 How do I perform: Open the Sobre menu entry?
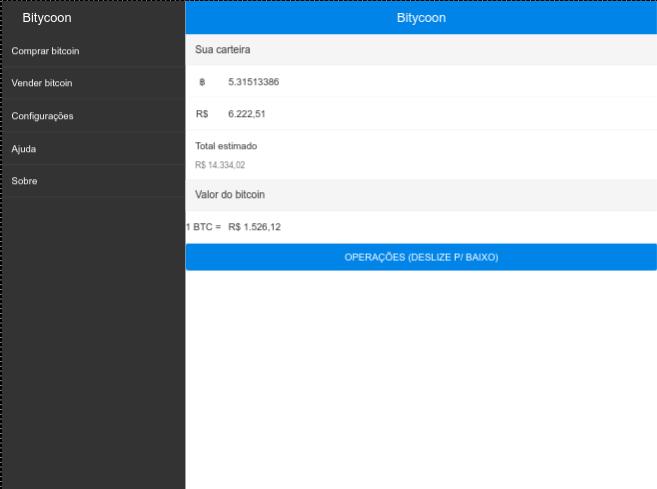point(24,181)
